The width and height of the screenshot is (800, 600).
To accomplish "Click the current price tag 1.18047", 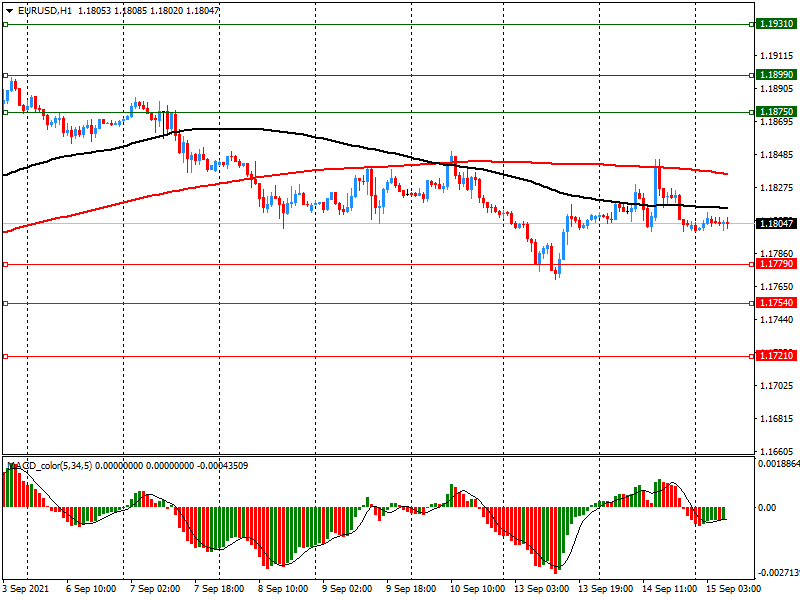I will pyautogui.click(x=776, y=223).
